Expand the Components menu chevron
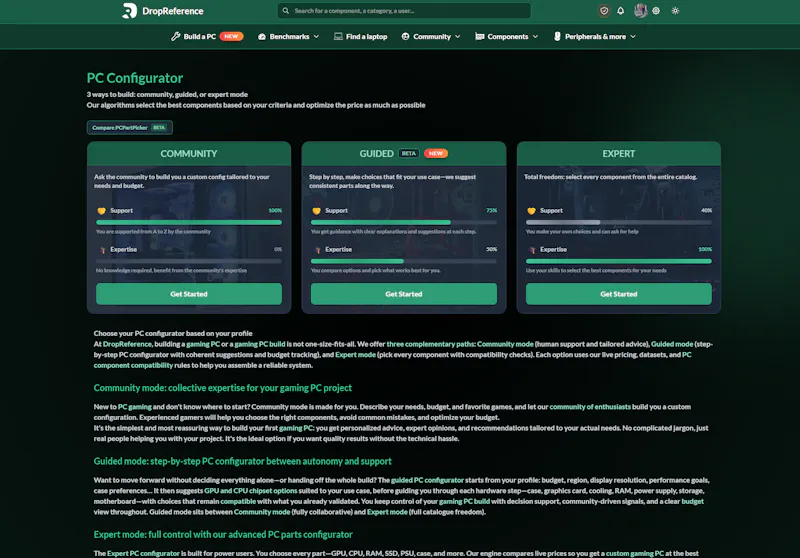 pyautogui.click(x=535, y=37)
